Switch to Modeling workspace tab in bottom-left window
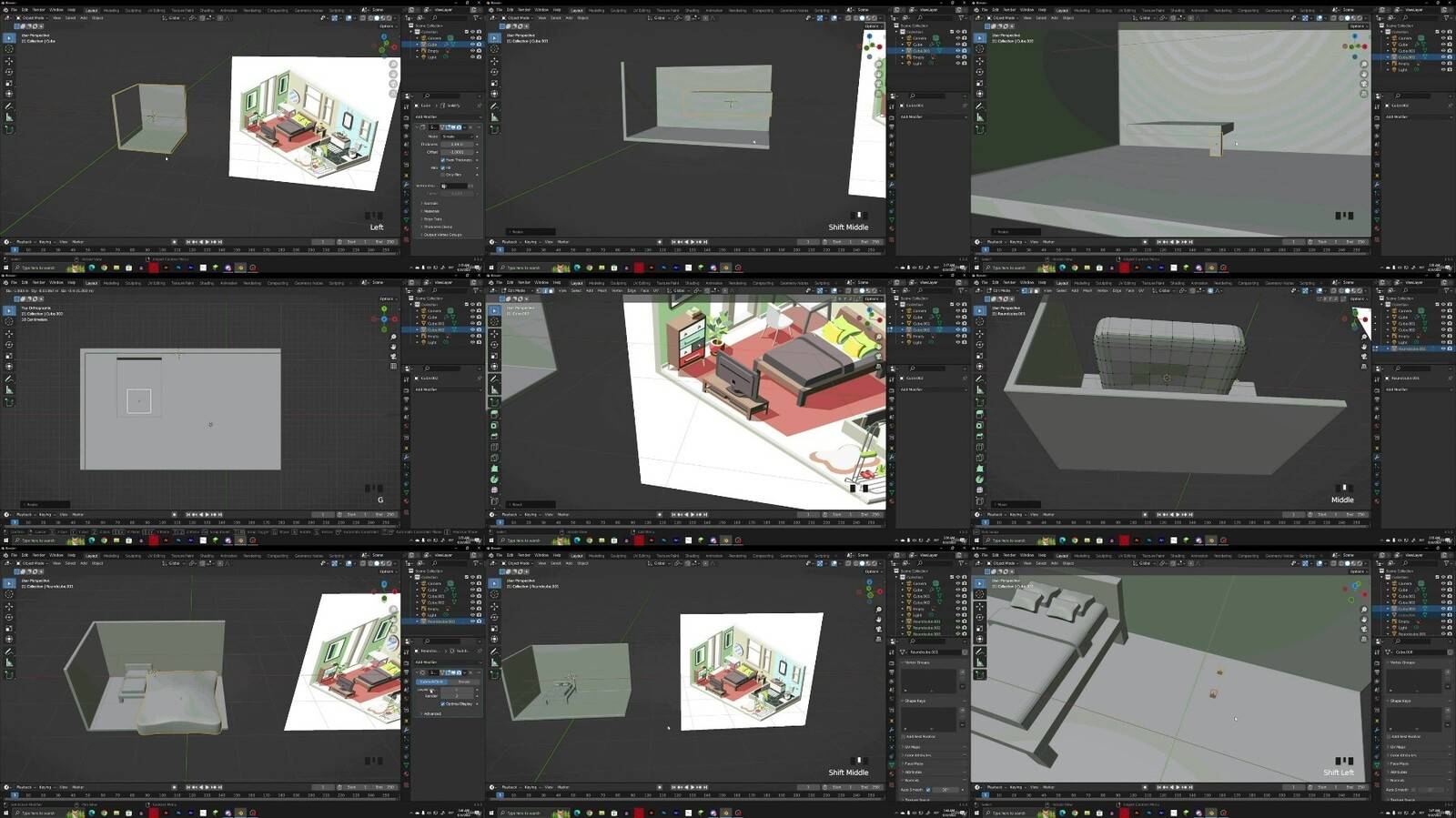The height and width of the screenshot is (818, 1456). pos(111,555)
